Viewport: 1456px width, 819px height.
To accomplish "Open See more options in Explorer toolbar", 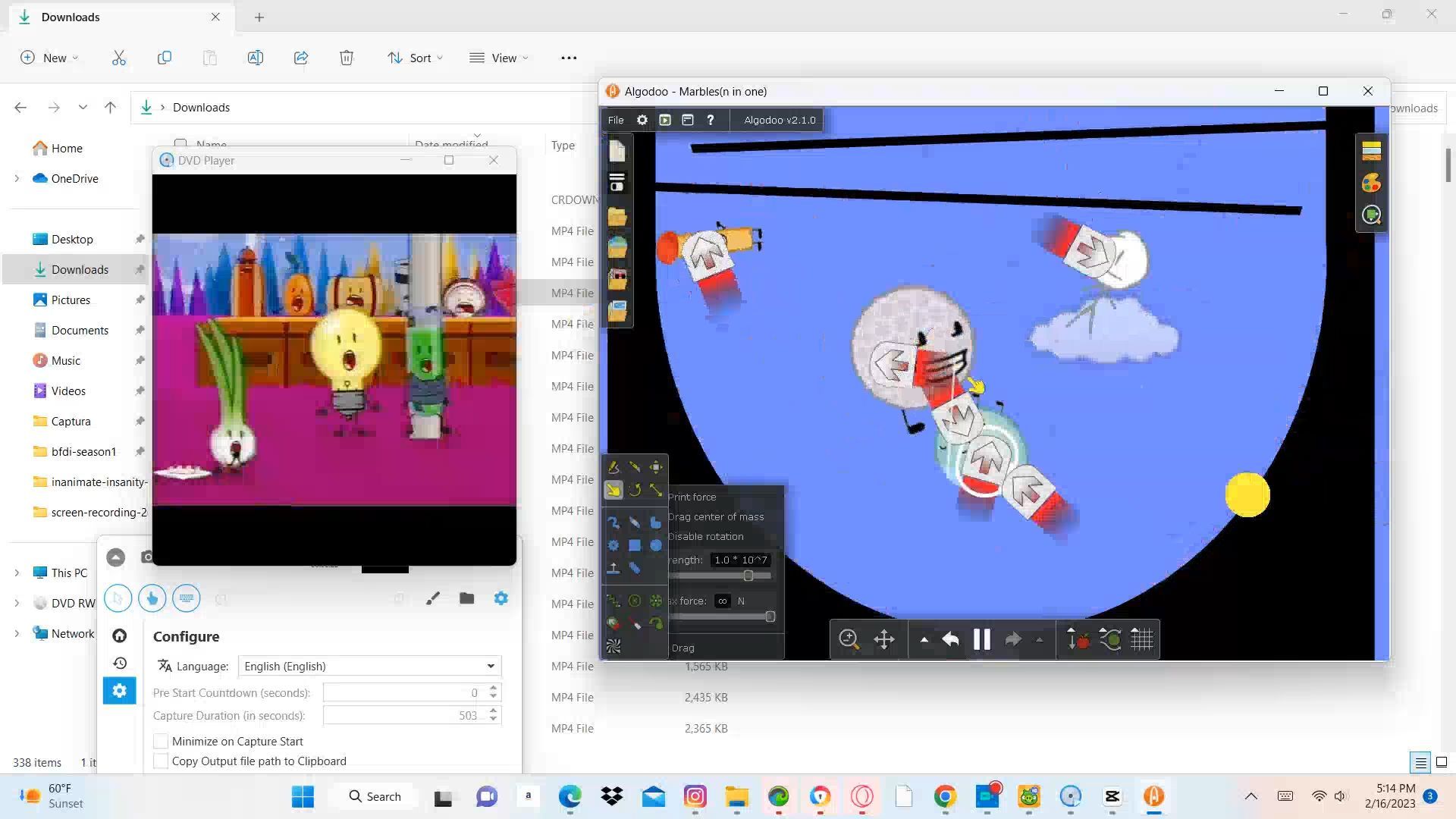I will point(569,58).
